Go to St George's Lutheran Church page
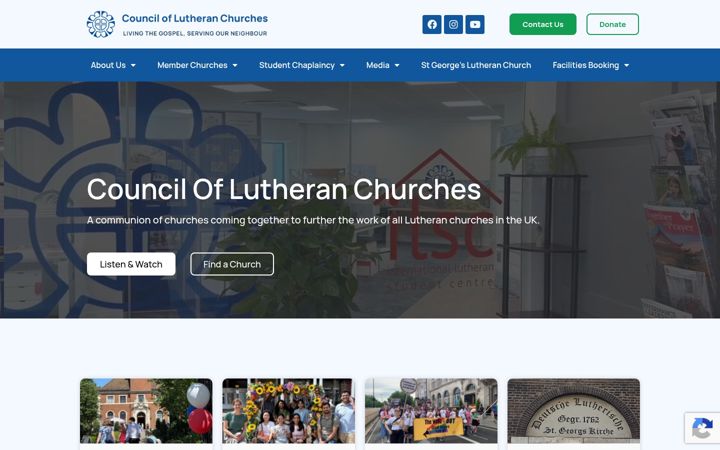This screenshot has height=450, width=720. (476, 65)
